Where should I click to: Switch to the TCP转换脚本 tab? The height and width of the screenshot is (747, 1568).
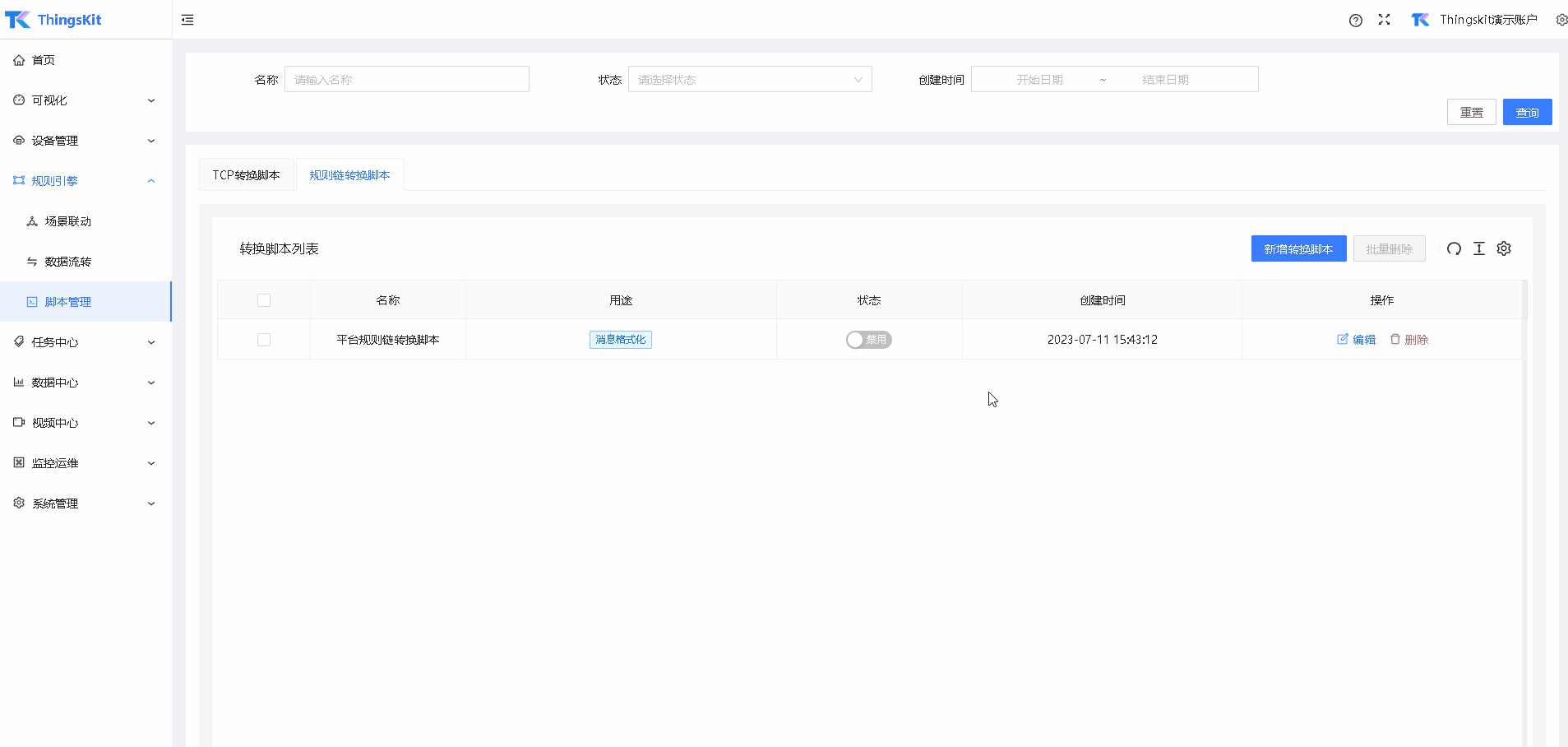(x=246, y=175)
